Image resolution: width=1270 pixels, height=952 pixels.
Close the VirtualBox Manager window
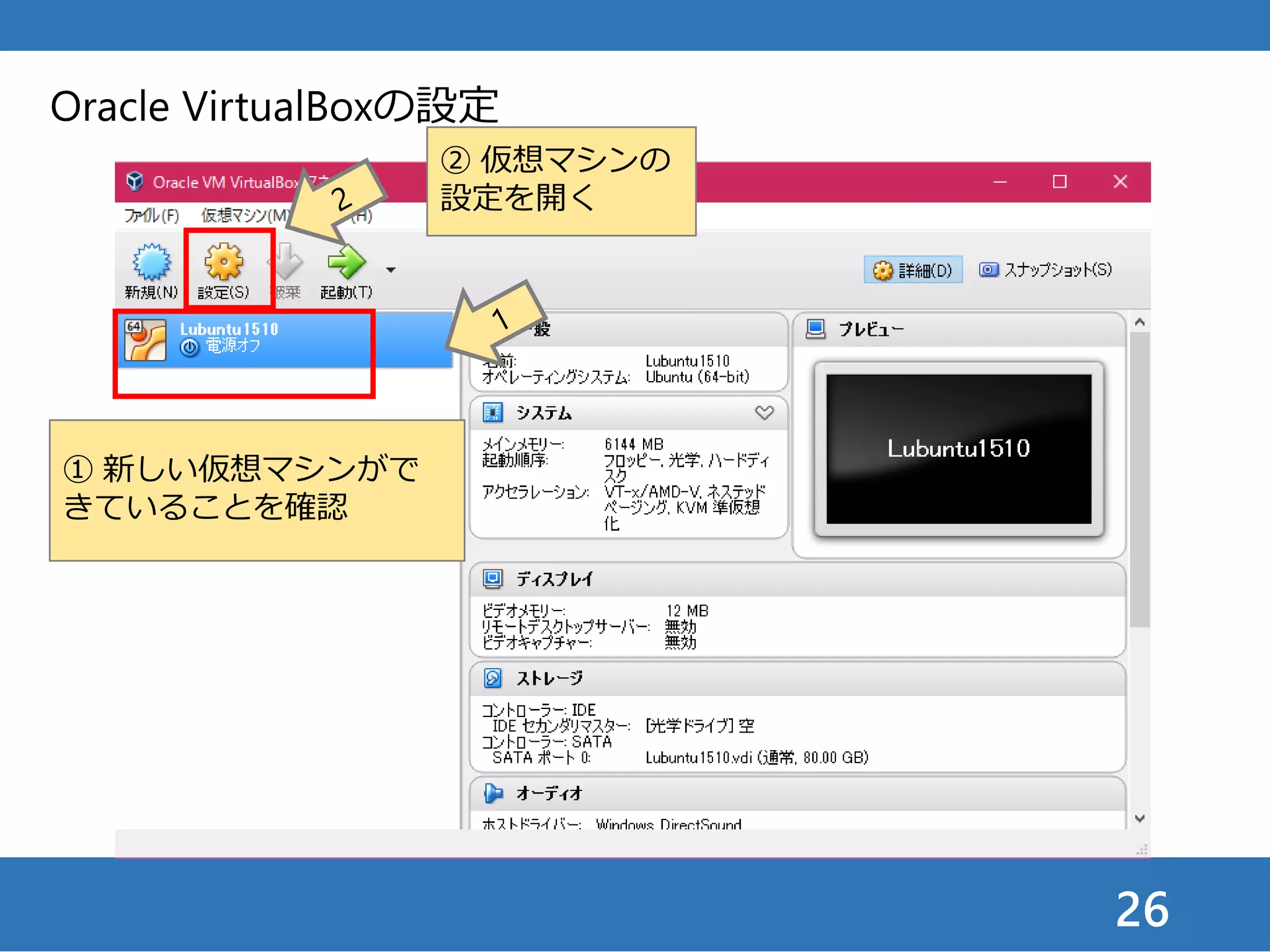click(x=1120, y=182)
